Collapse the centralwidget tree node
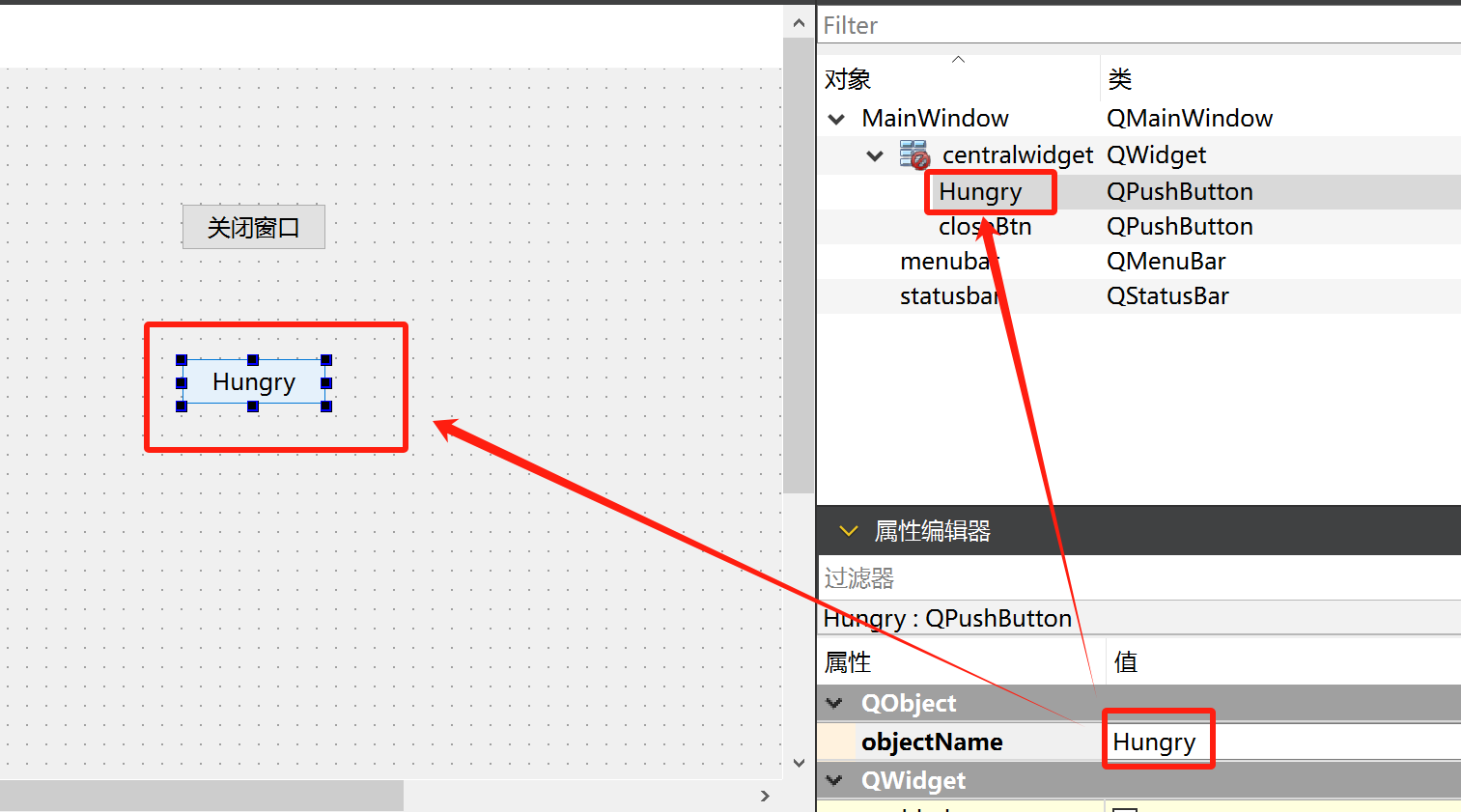 (875, 155)
